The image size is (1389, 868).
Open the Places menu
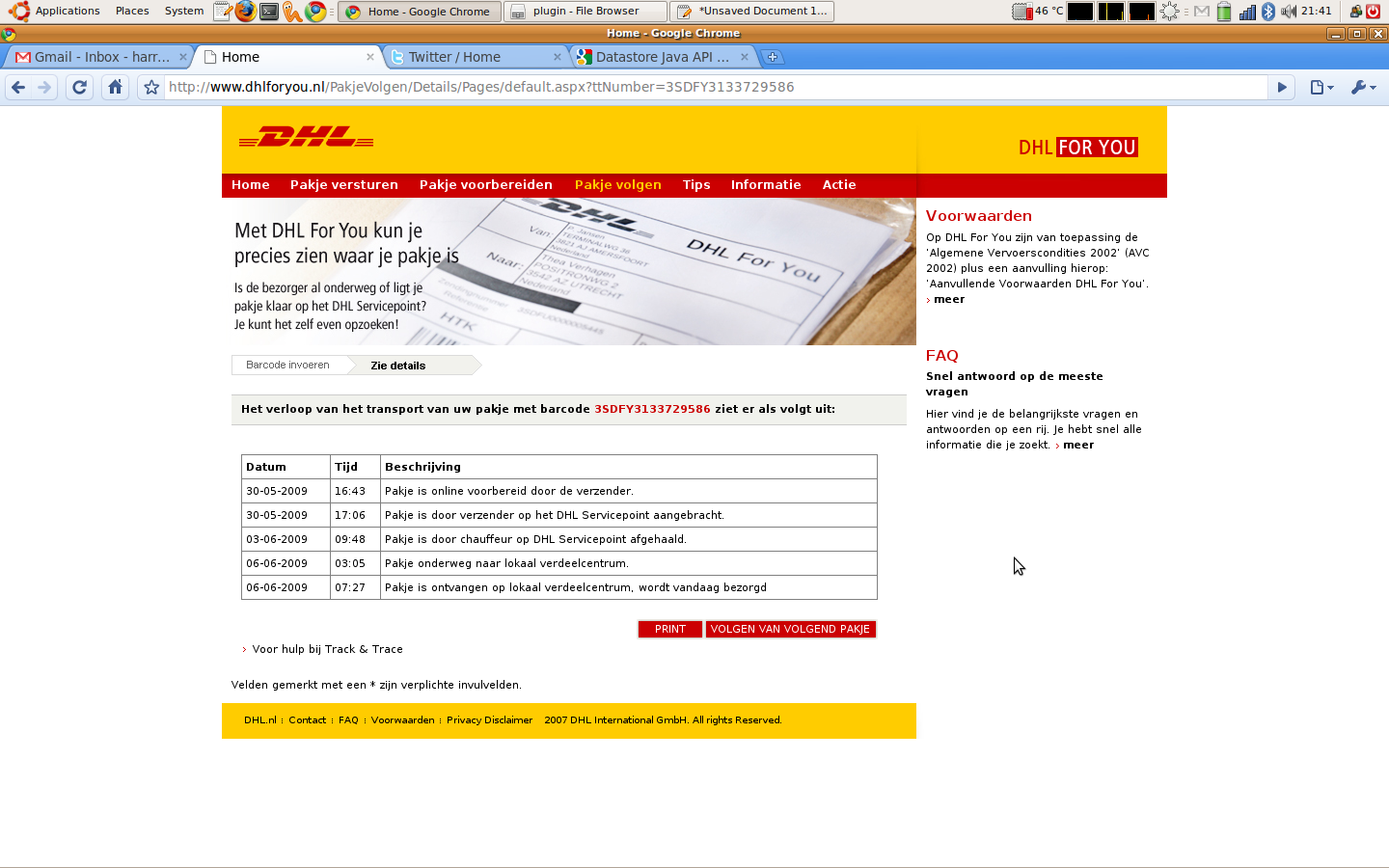click(x=132, y=12)
